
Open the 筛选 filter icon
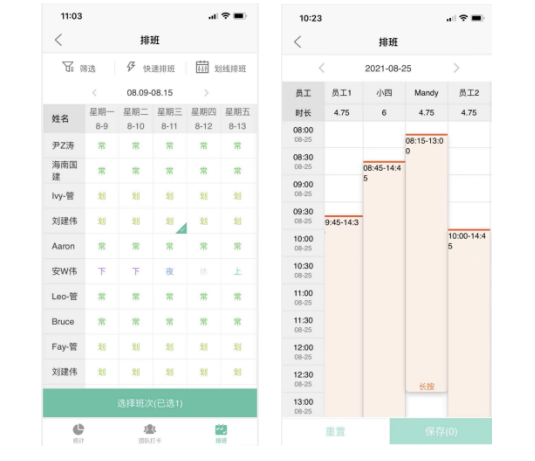(68, 67)
